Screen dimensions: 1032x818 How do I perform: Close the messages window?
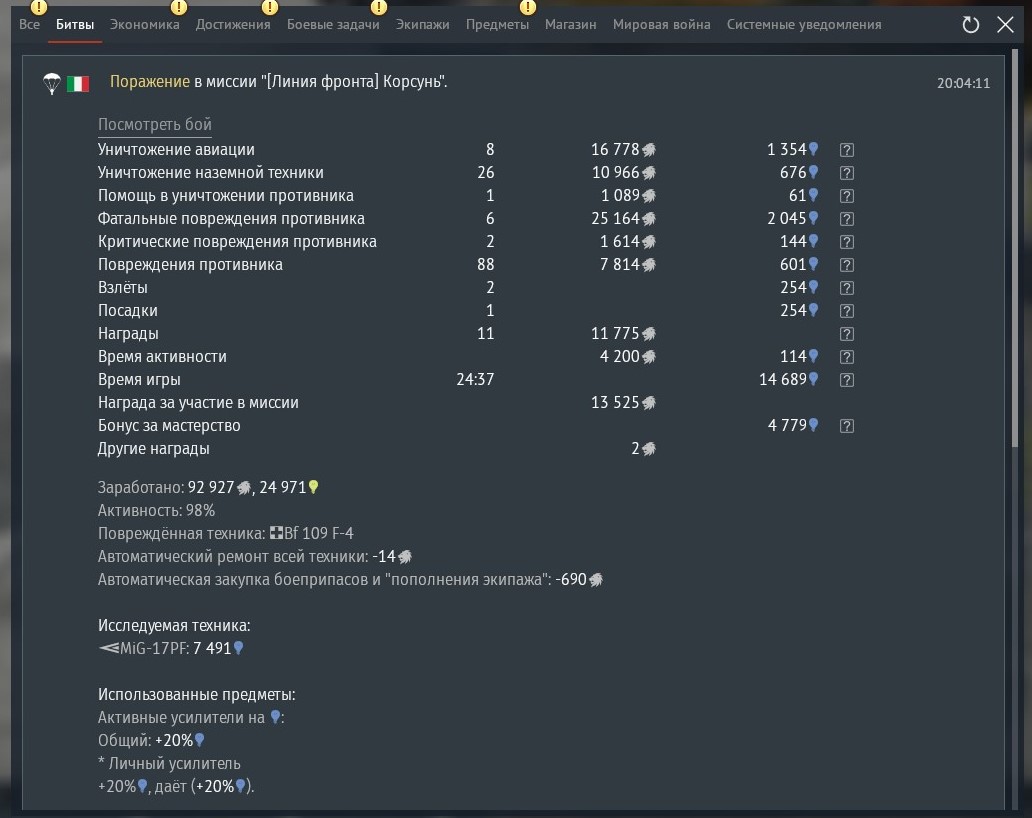coord(1005,25)
